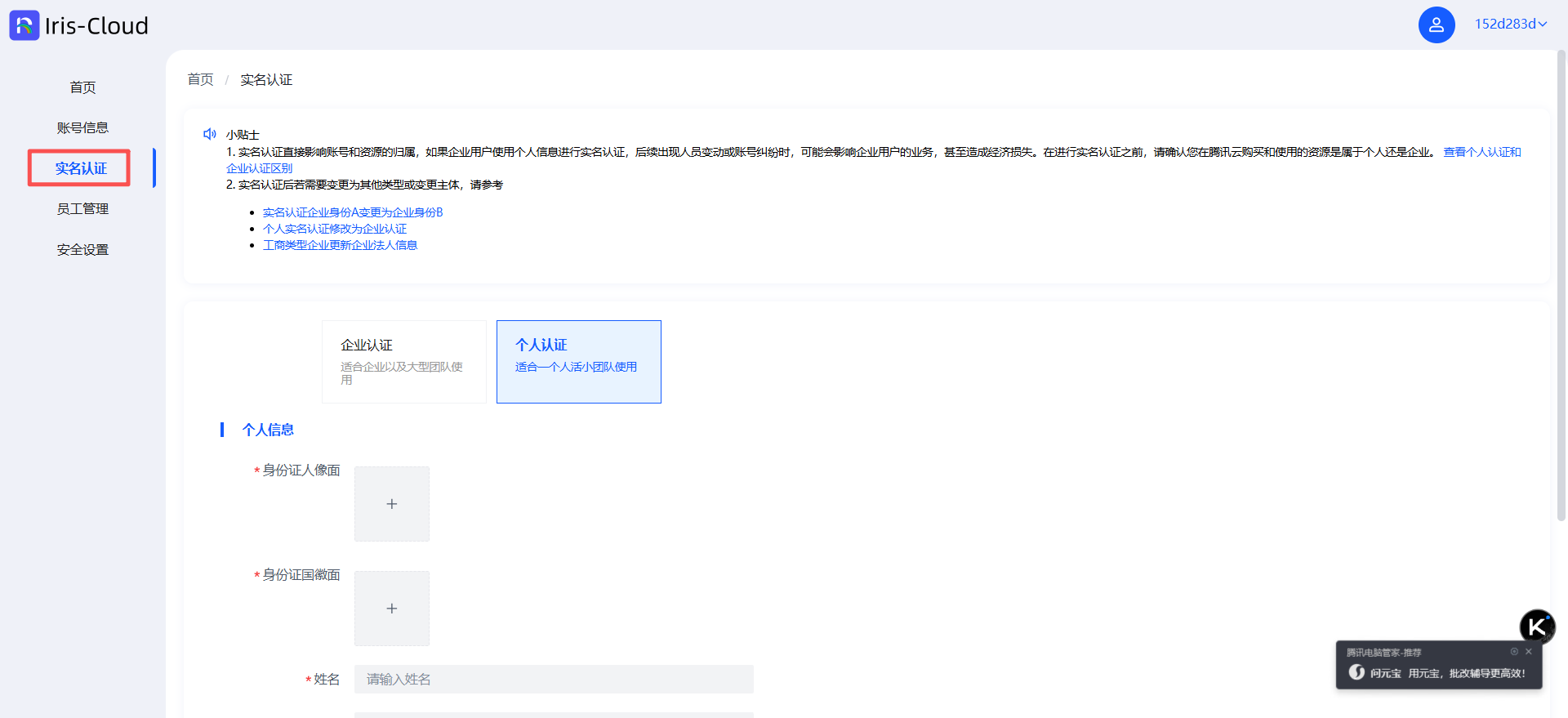
Task: Open 安全设置 in the sidebar
Action: (82, 250)
